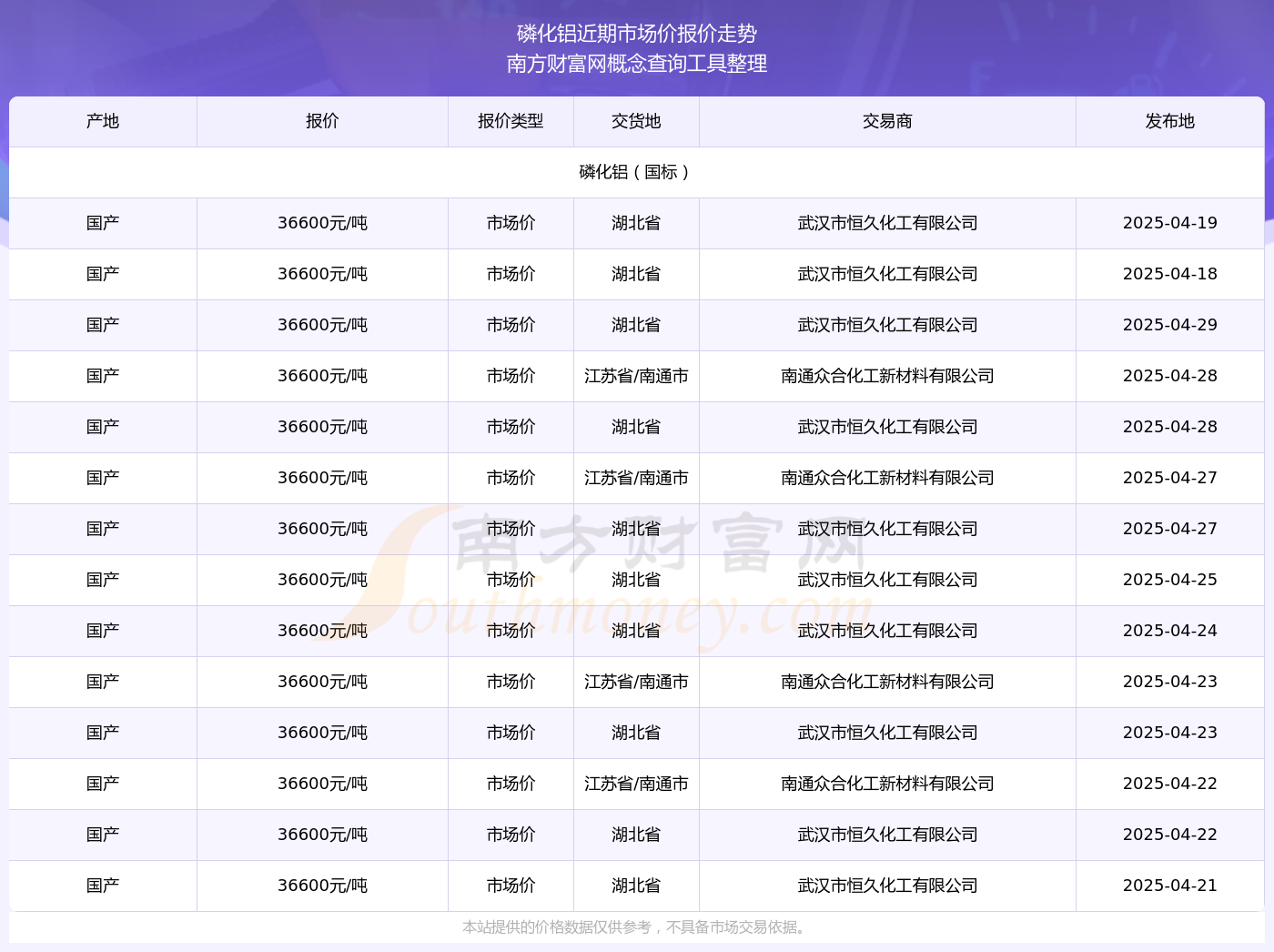Click the 报价类型 column header
This screenshot has height=952, width=1274.
(511, 121)
